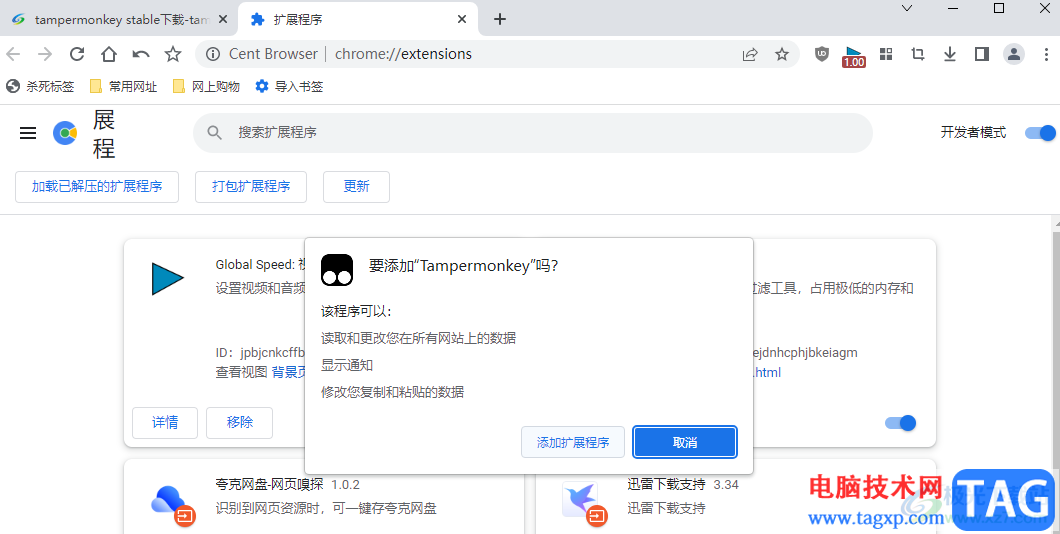The image size is (1060, 534).
Task: Click the share page icon in address bar
Action: pos(750,54)
